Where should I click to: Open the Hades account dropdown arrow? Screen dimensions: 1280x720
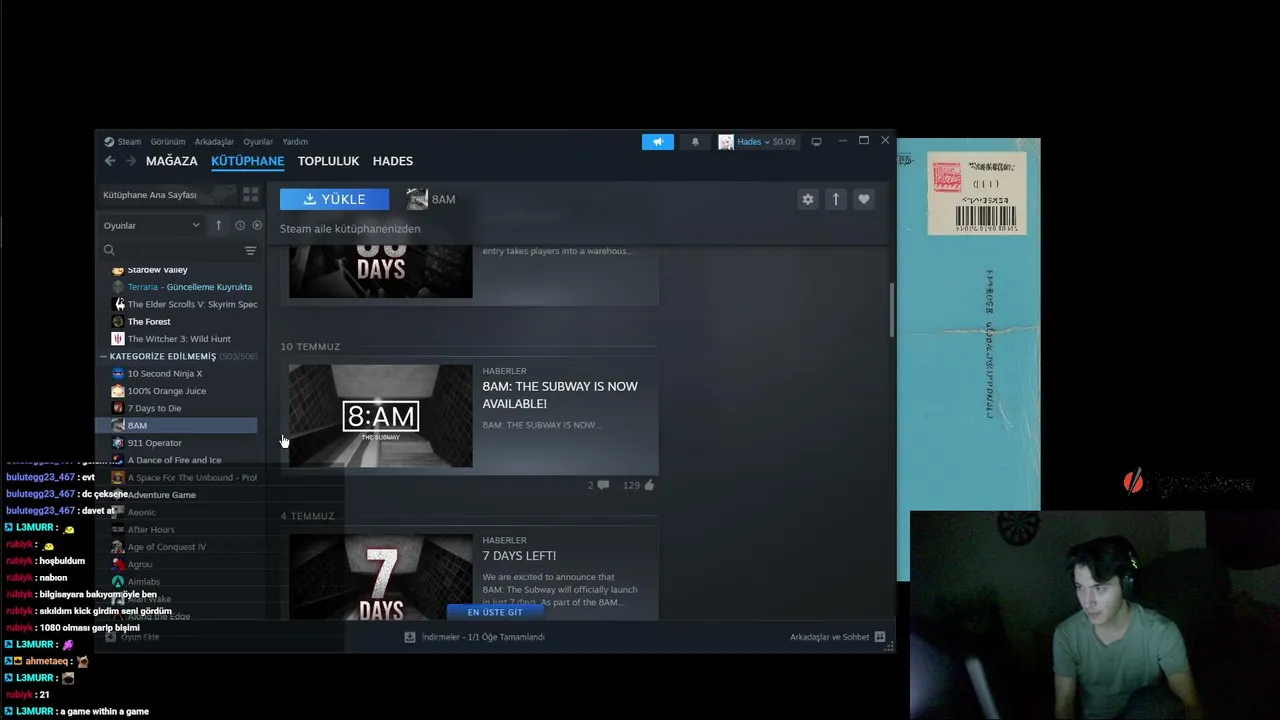[767, 142]
